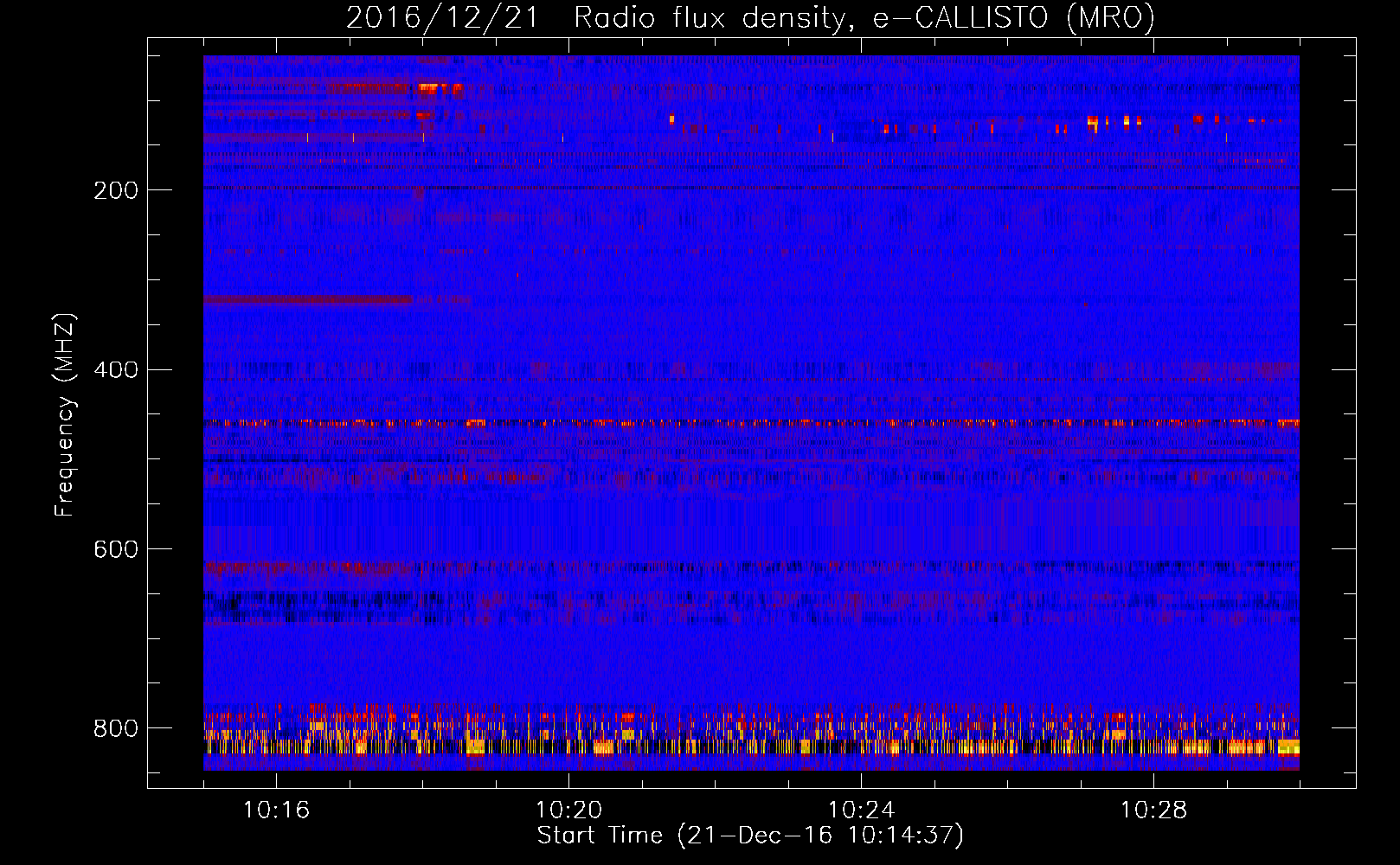Viewport: 1400px width, 865px height.
Task: Click the 'Frequency (MHZ)' axis label
Action: tap(65, 415)
